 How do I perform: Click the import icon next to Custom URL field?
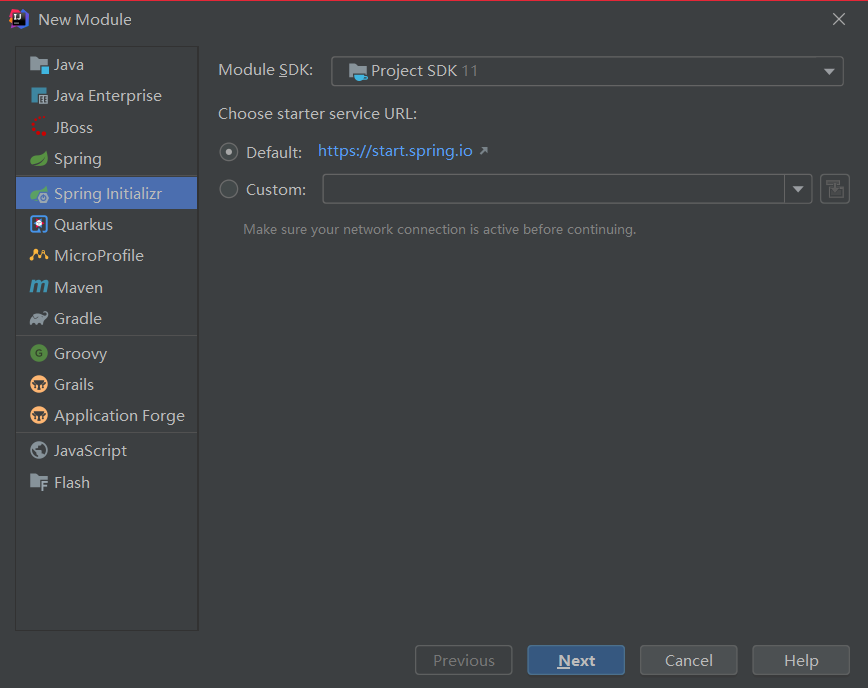(x=834, y=189)
